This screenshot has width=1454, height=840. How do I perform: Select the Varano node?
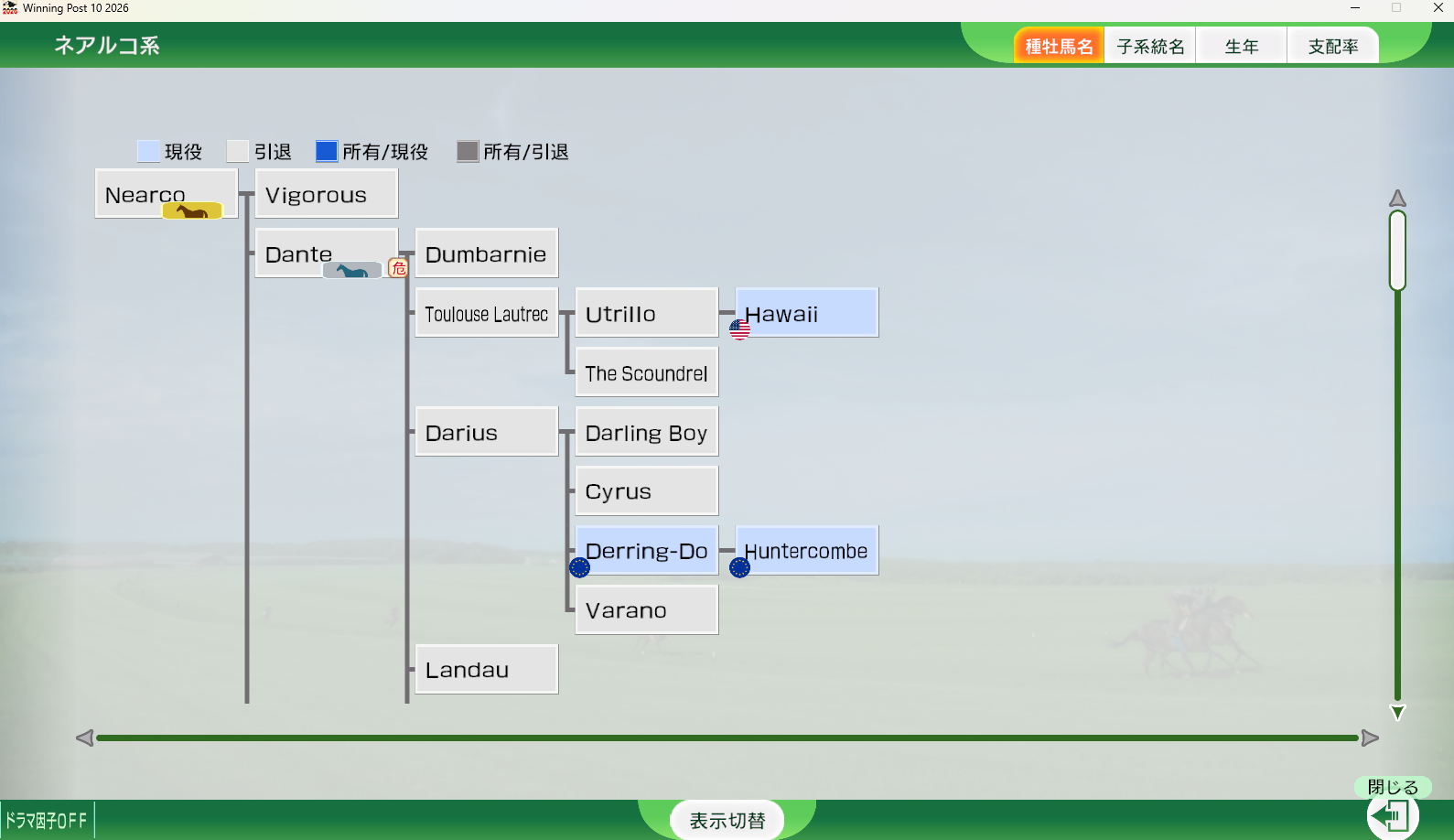point(647,609)
